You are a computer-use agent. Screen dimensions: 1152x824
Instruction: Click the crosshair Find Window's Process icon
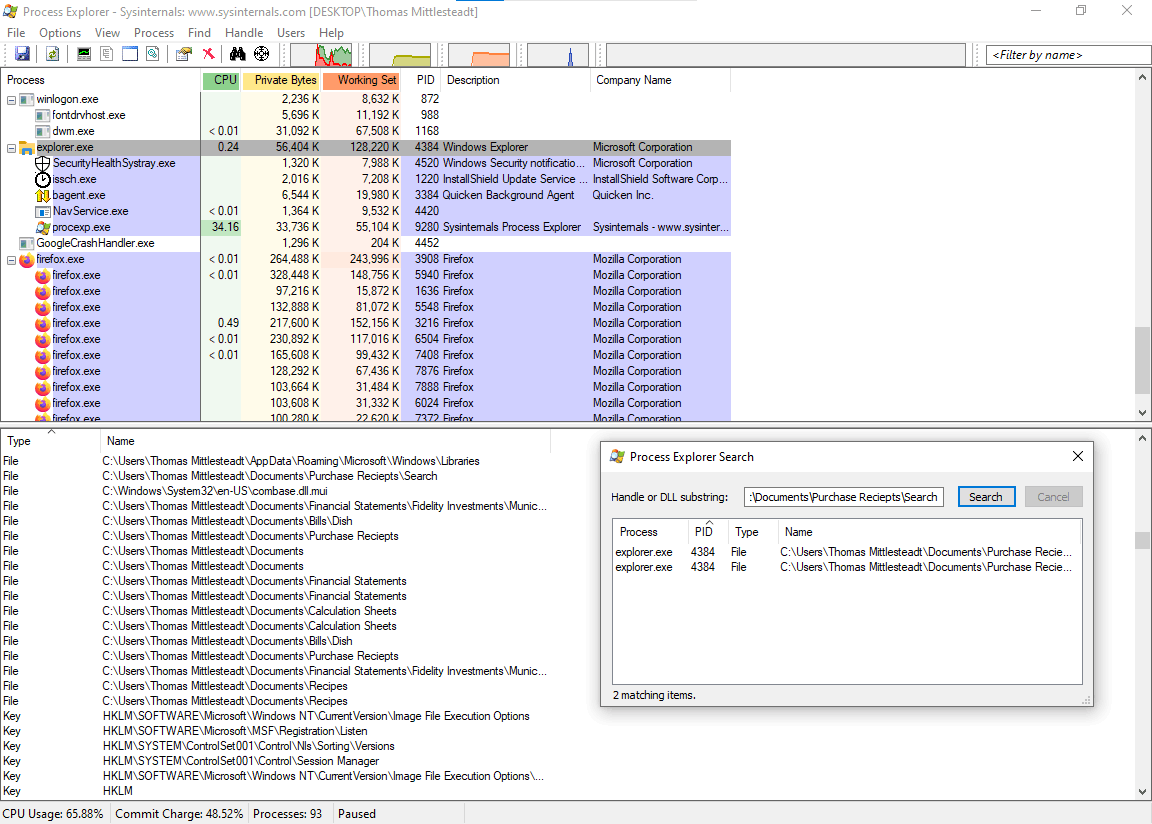pyautogui.click(x=262, y=54)
